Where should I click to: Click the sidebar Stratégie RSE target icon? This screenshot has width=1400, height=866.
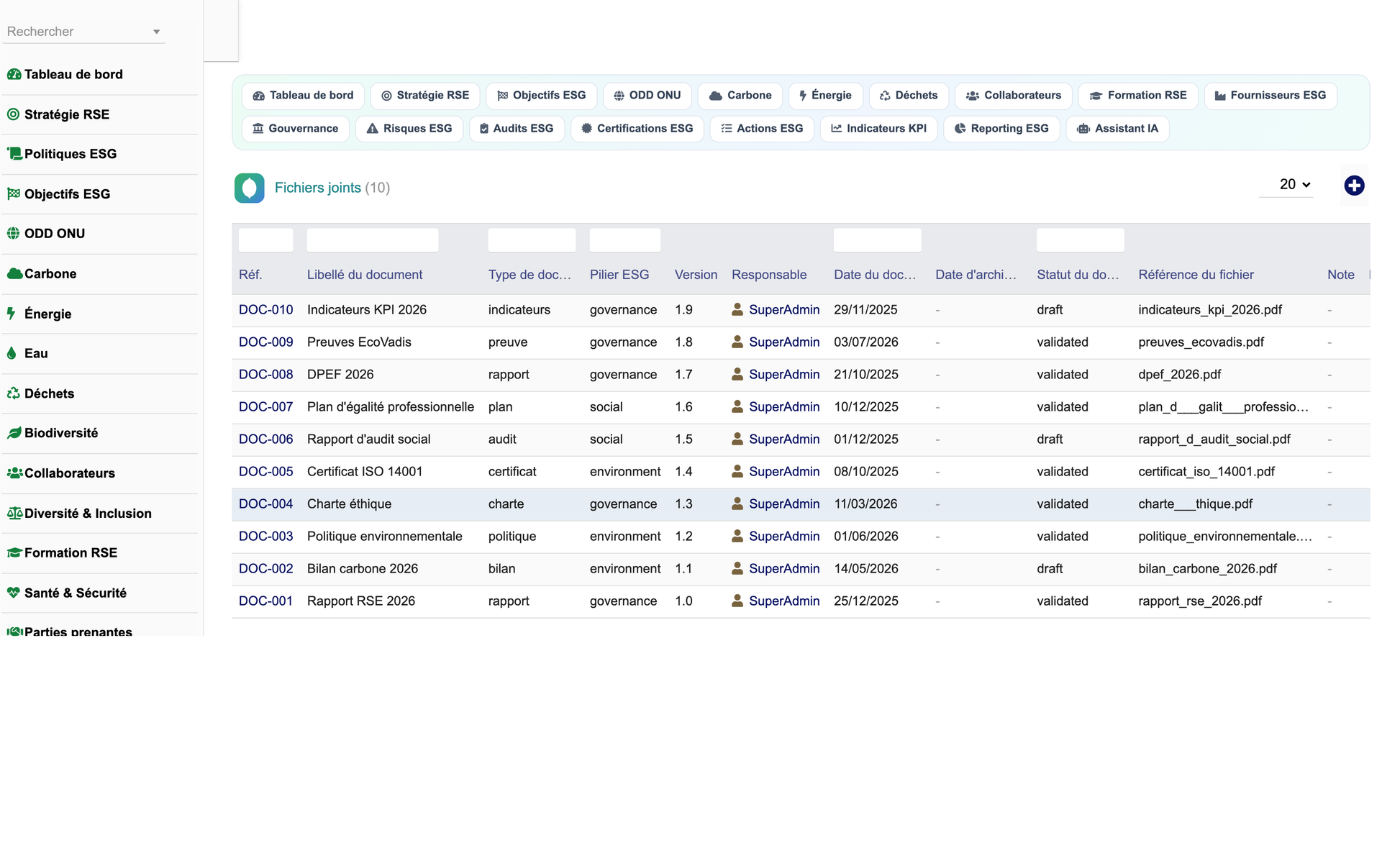(x=14, y=114)
